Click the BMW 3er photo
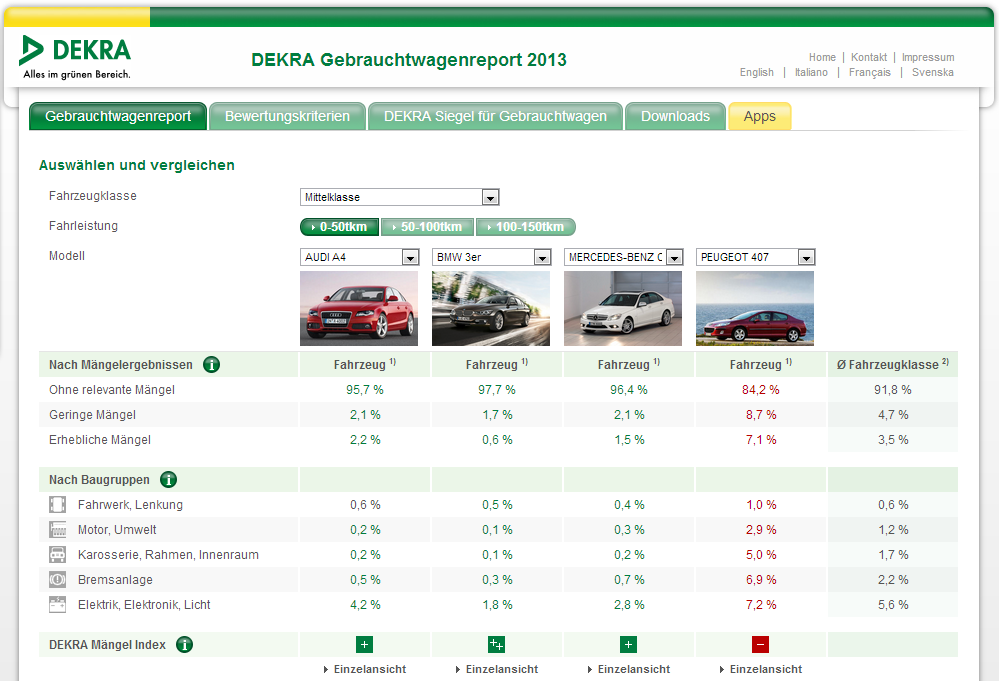Screen dimensions: 999x681 point(491,308)
